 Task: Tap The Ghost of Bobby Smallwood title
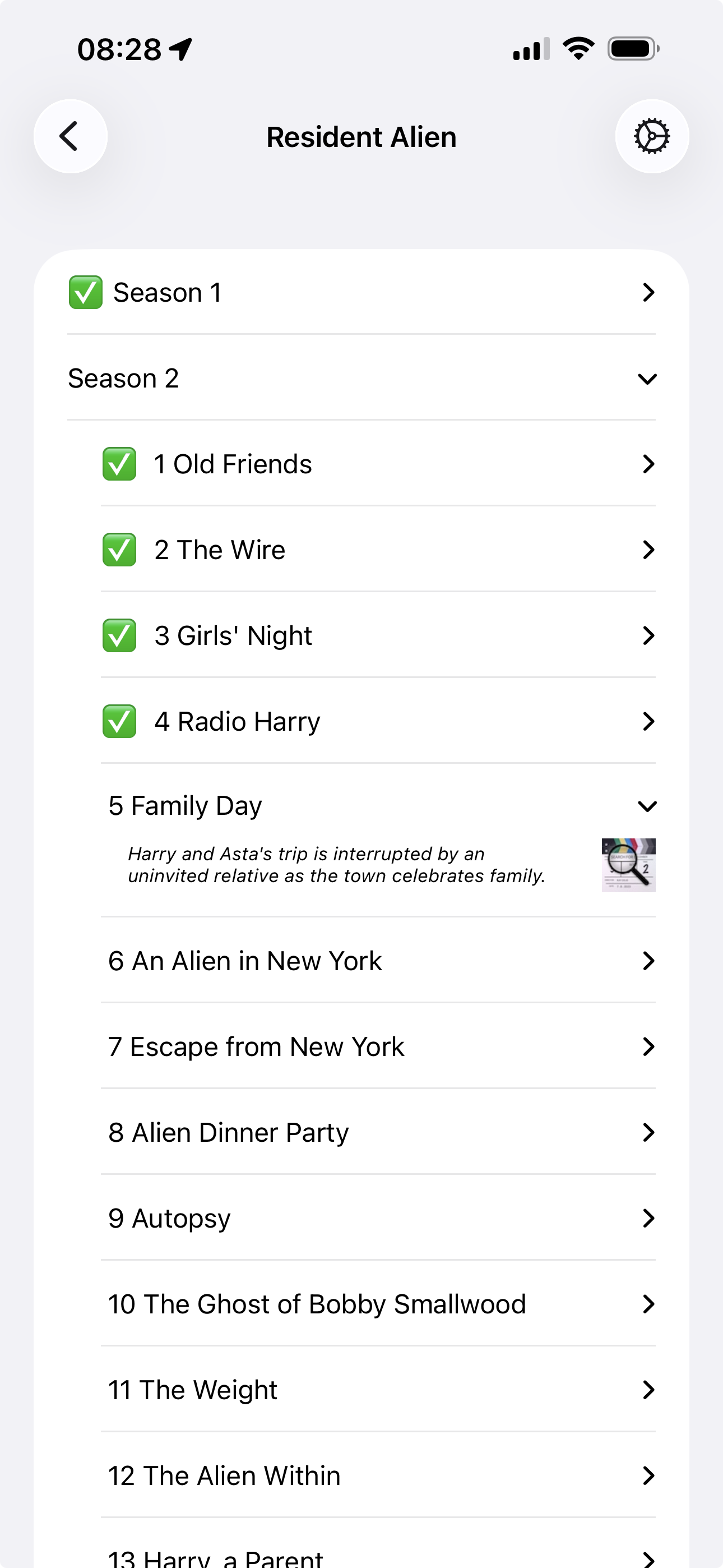coord(317,1304)
